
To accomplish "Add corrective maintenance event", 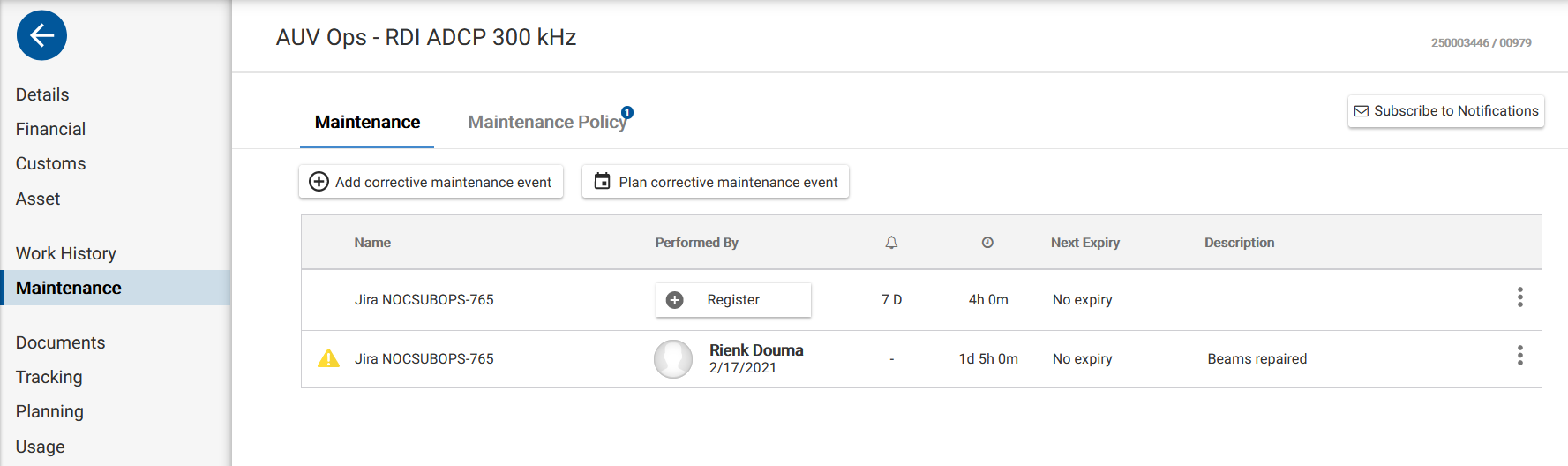I will pyautogui.click(x=431, y=182).
